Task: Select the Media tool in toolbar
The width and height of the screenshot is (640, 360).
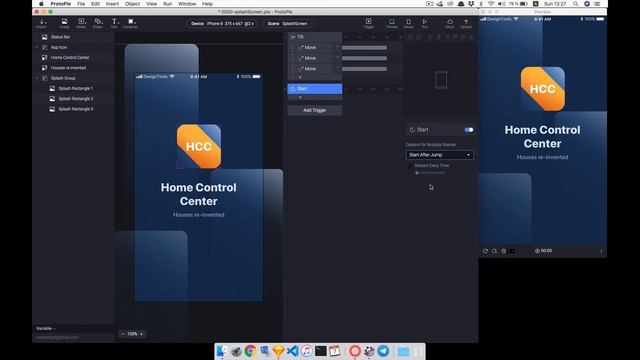Action: 81,23
